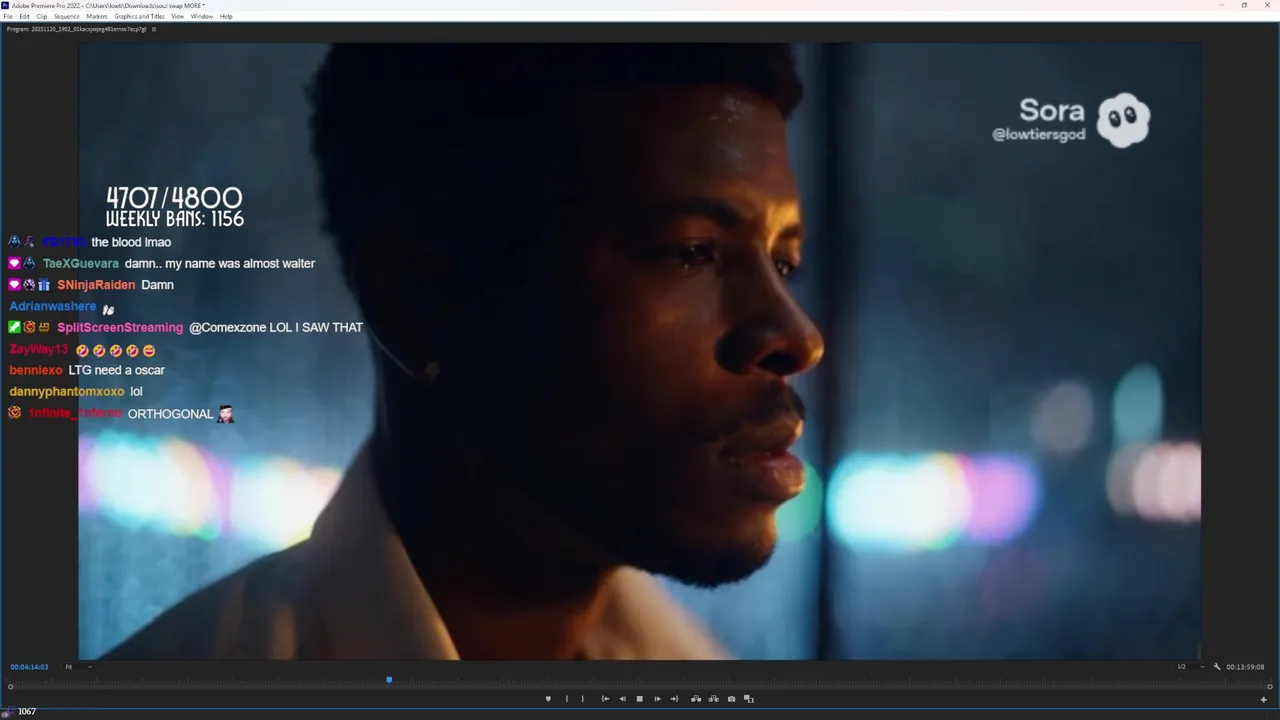Click the current timecode 00:04:14:03
Viewport: 1280px width, 720px height.
pyautogui.click(x=29, y=667)
